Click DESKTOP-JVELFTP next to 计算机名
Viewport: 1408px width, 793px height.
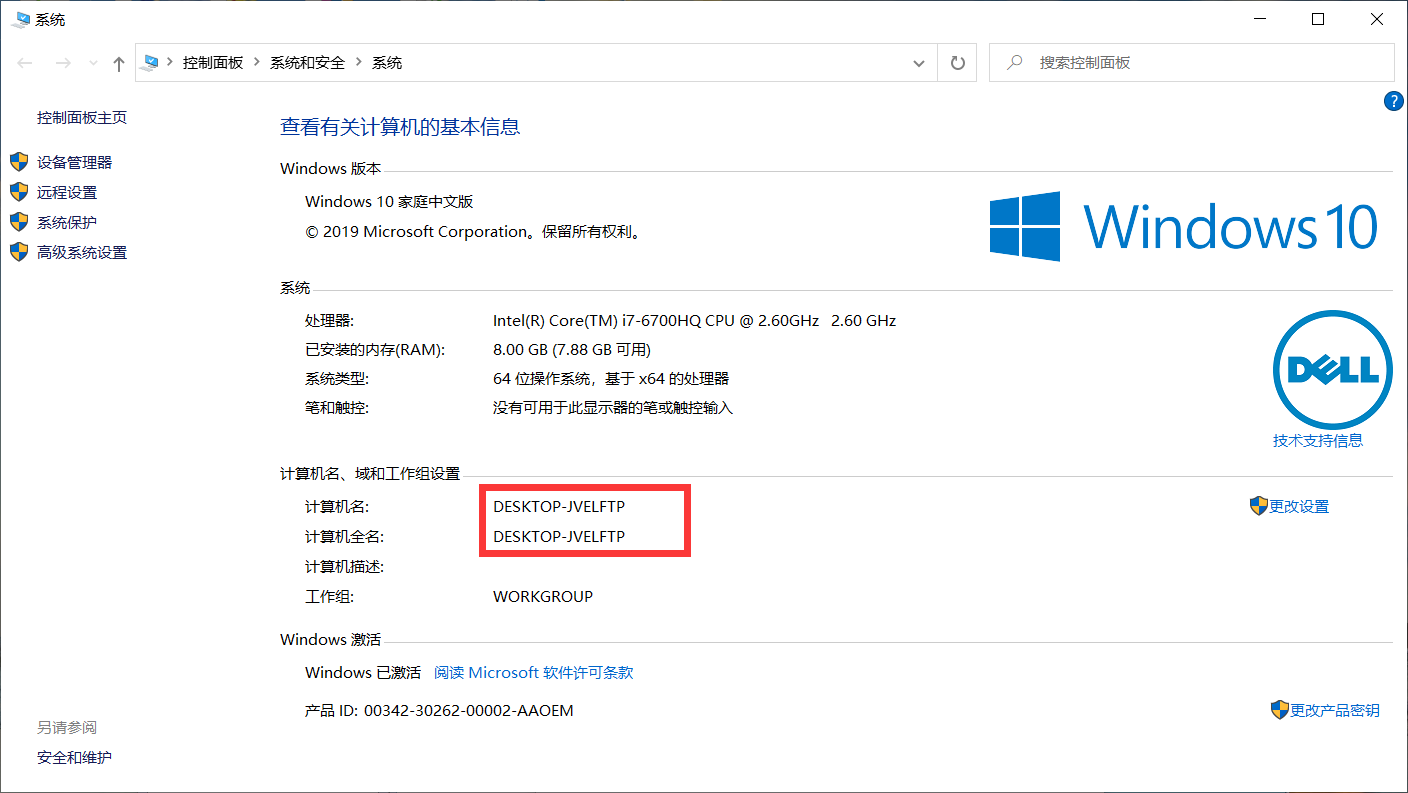(559, 506)
